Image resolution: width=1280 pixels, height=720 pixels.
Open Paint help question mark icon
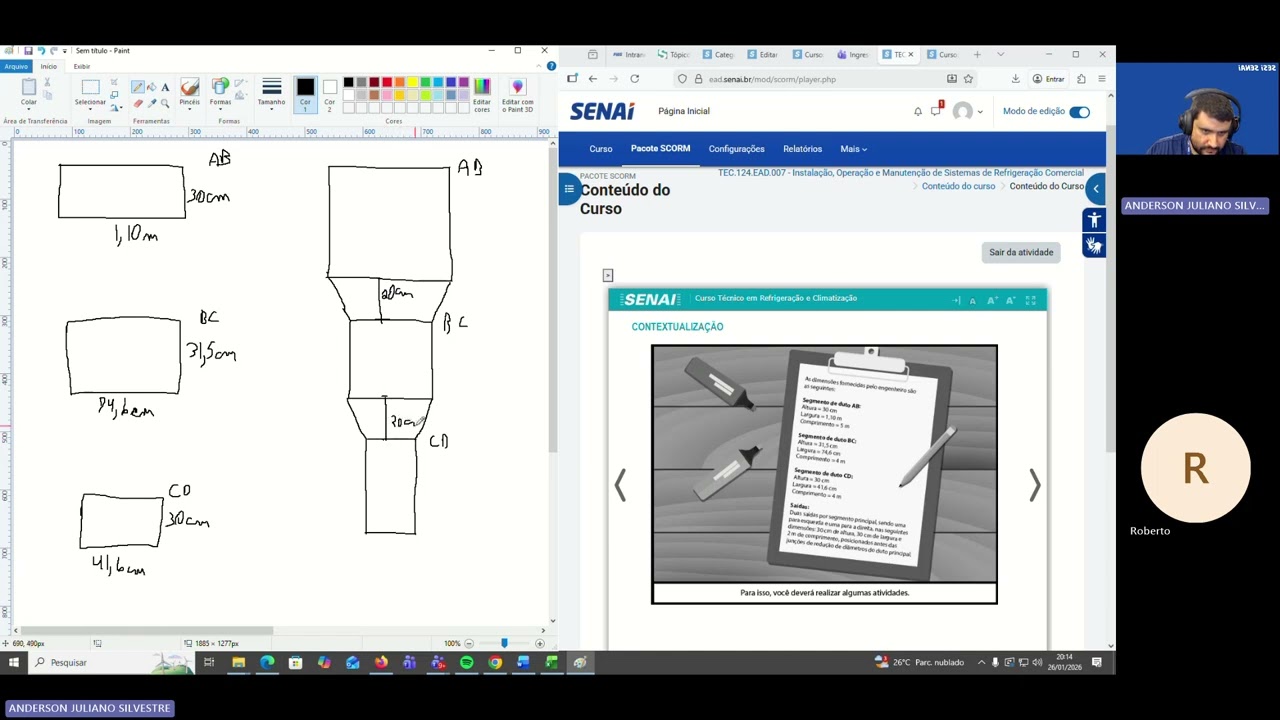click(551, 66)
